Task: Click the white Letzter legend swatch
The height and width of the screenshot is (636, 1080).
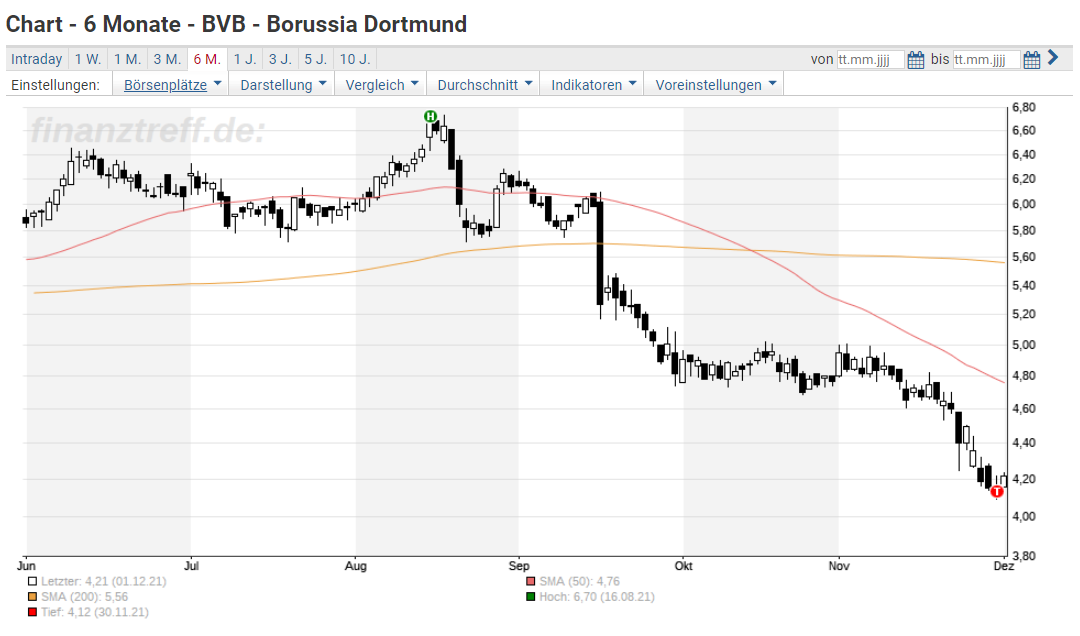Action: [32, 582]
